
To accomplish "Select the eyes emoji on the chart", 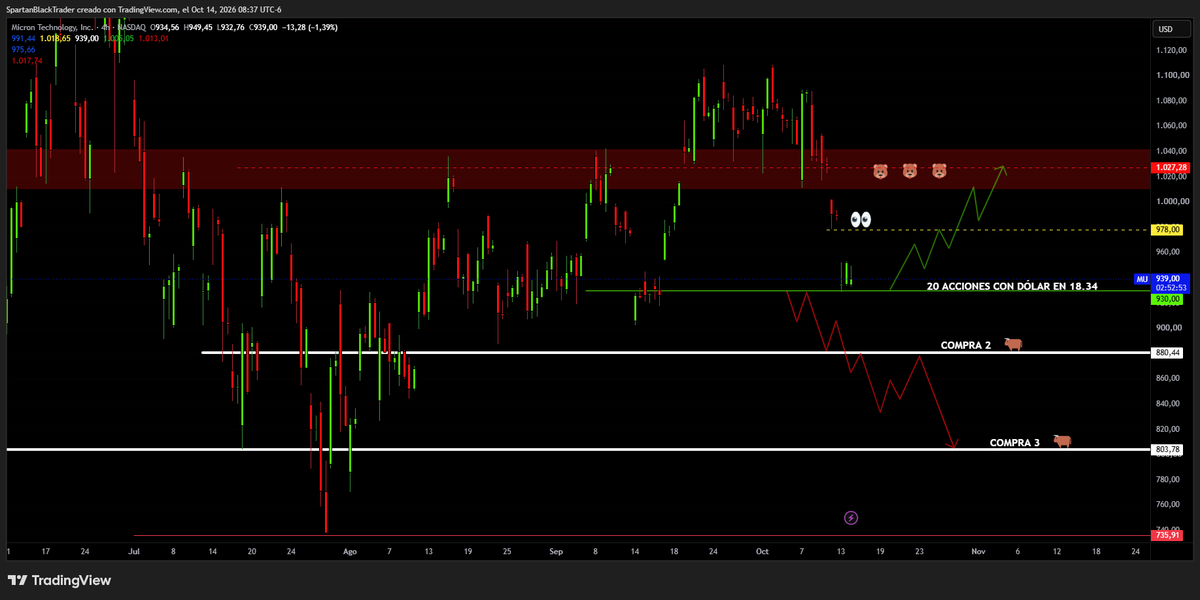I will pyautogui.click(x=860, y=219).
